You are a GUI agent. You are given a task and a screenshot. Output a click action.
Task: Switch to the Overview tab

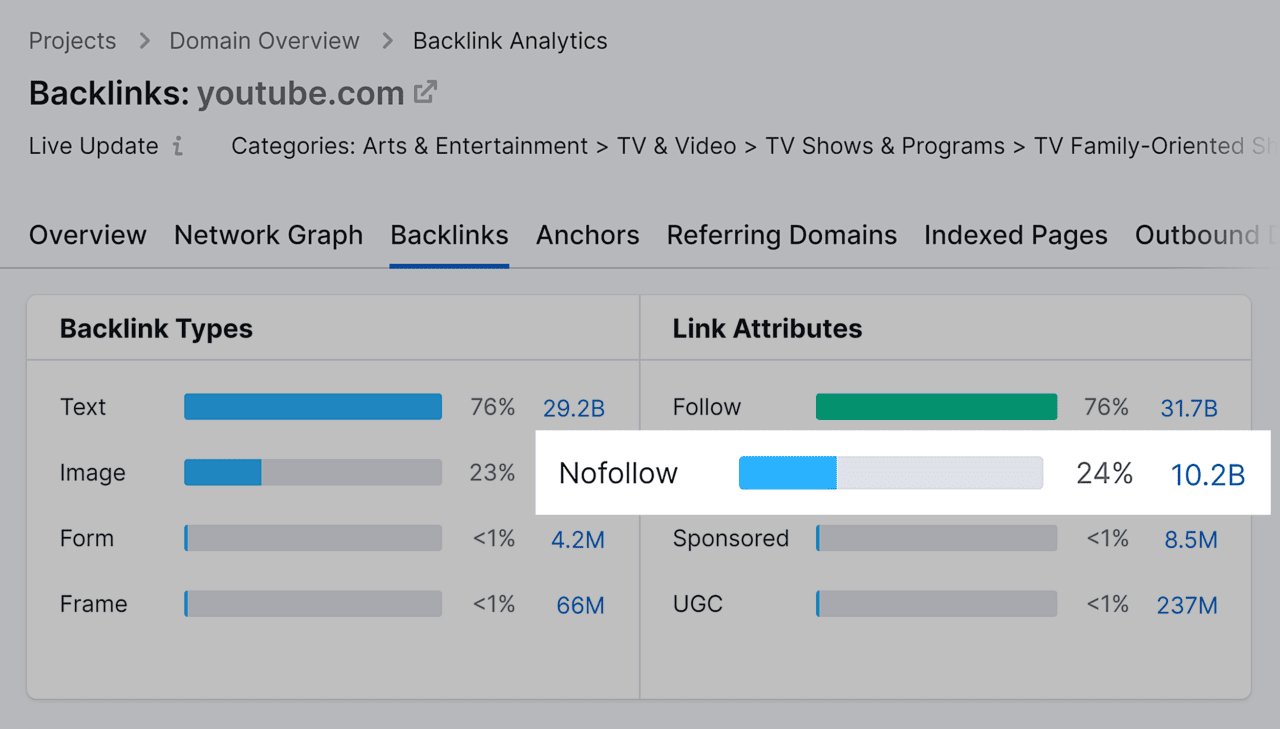tap(87, 235)
